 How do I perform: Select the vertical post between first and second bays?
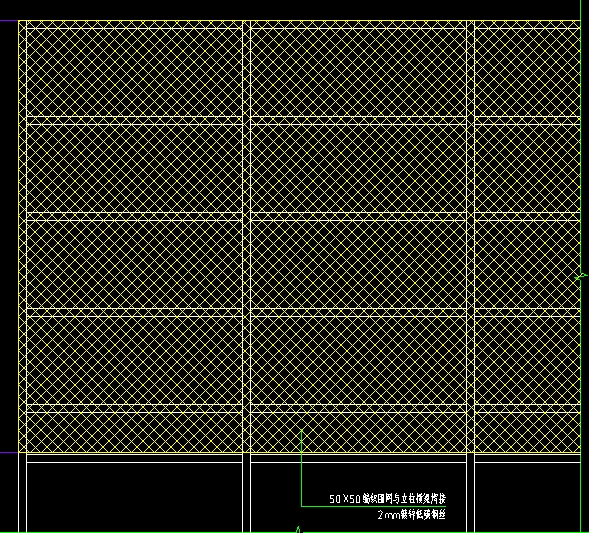coord(246,276)
